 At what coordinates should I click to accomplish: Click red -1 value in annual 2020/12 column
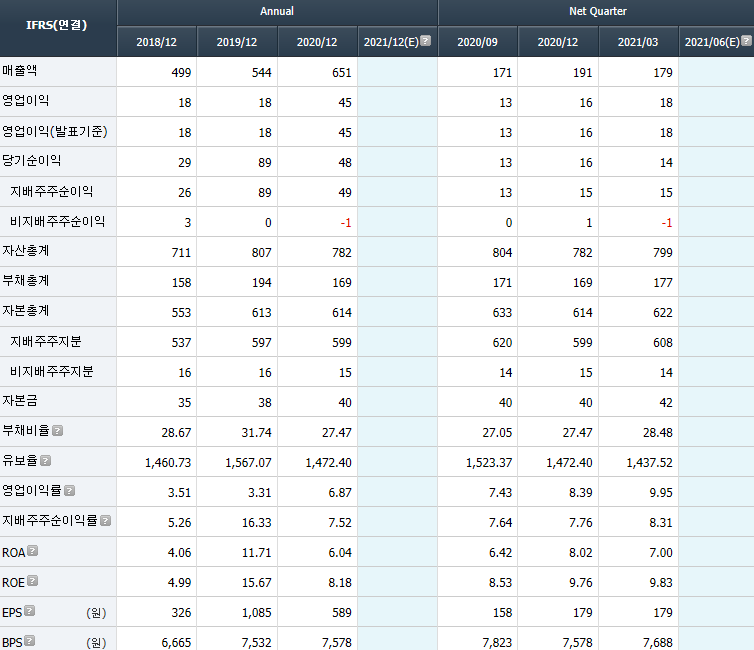coord(346,223)
